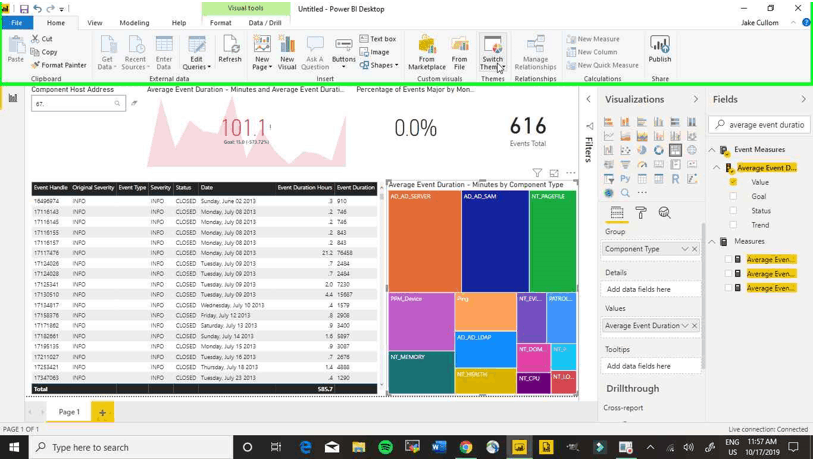
Task: Open the File tab
Action: click(x=17, y=23)
